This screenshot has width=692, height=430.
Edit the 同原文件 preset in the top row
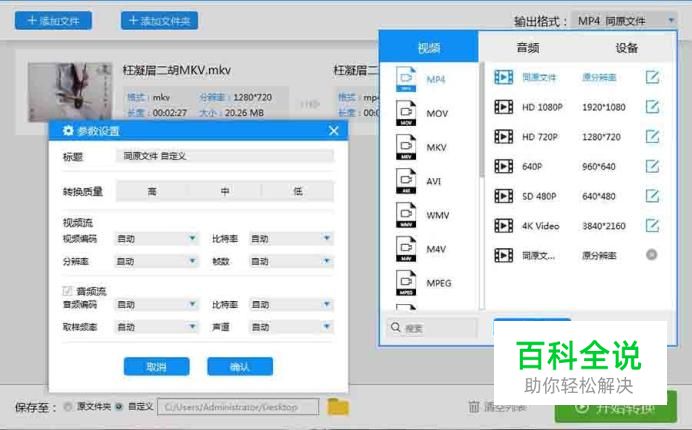point(652,77)
